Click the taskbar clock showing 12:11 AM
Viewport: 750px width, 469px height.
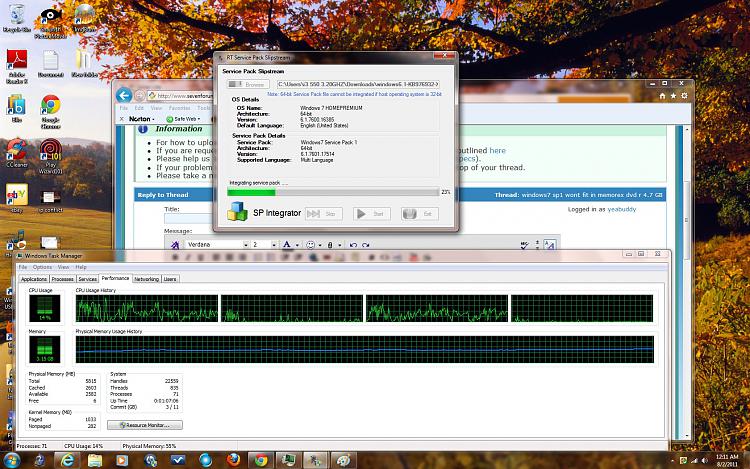click(727, 460)
